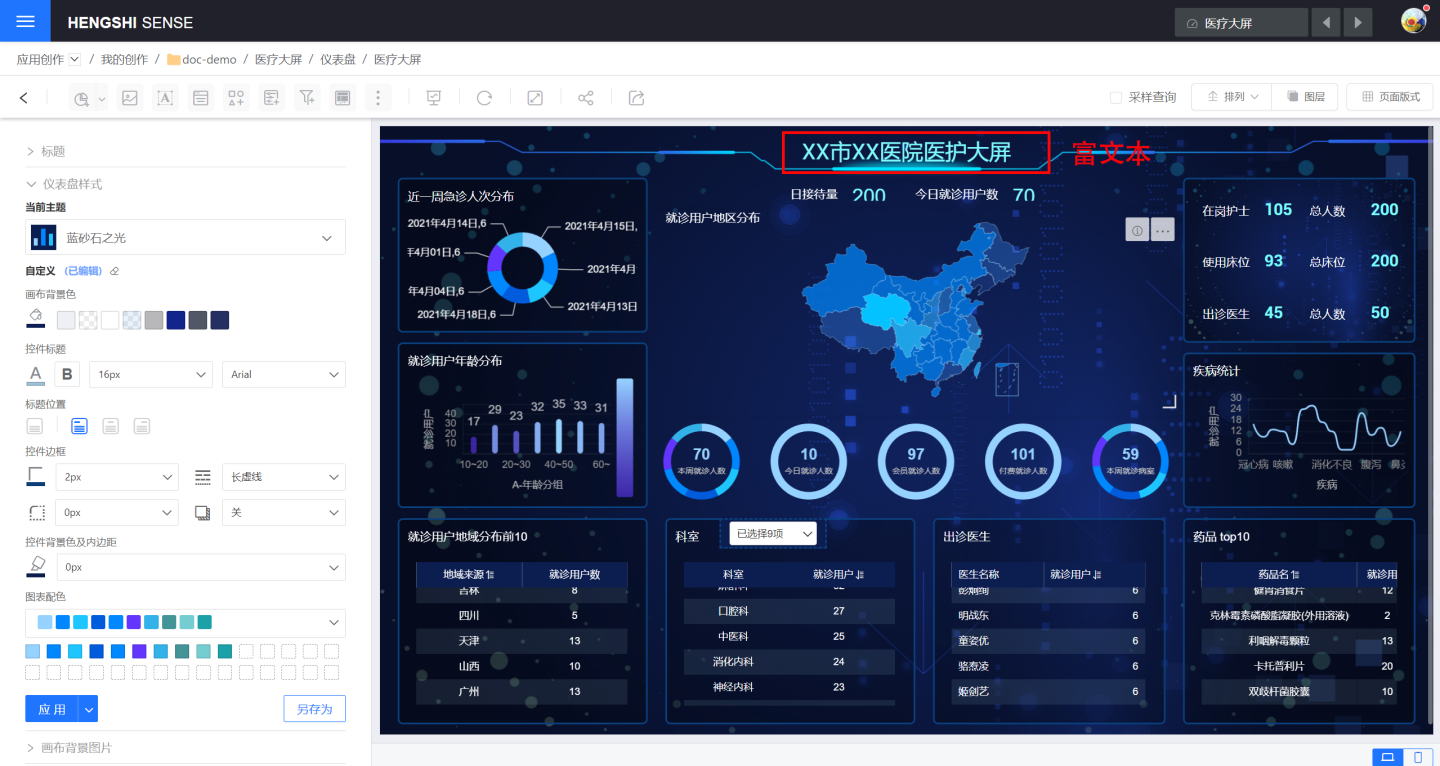This screenshot has width=1440, height=766.
Task: Click the 另存为 save-as button
Action: pos(314,709)
